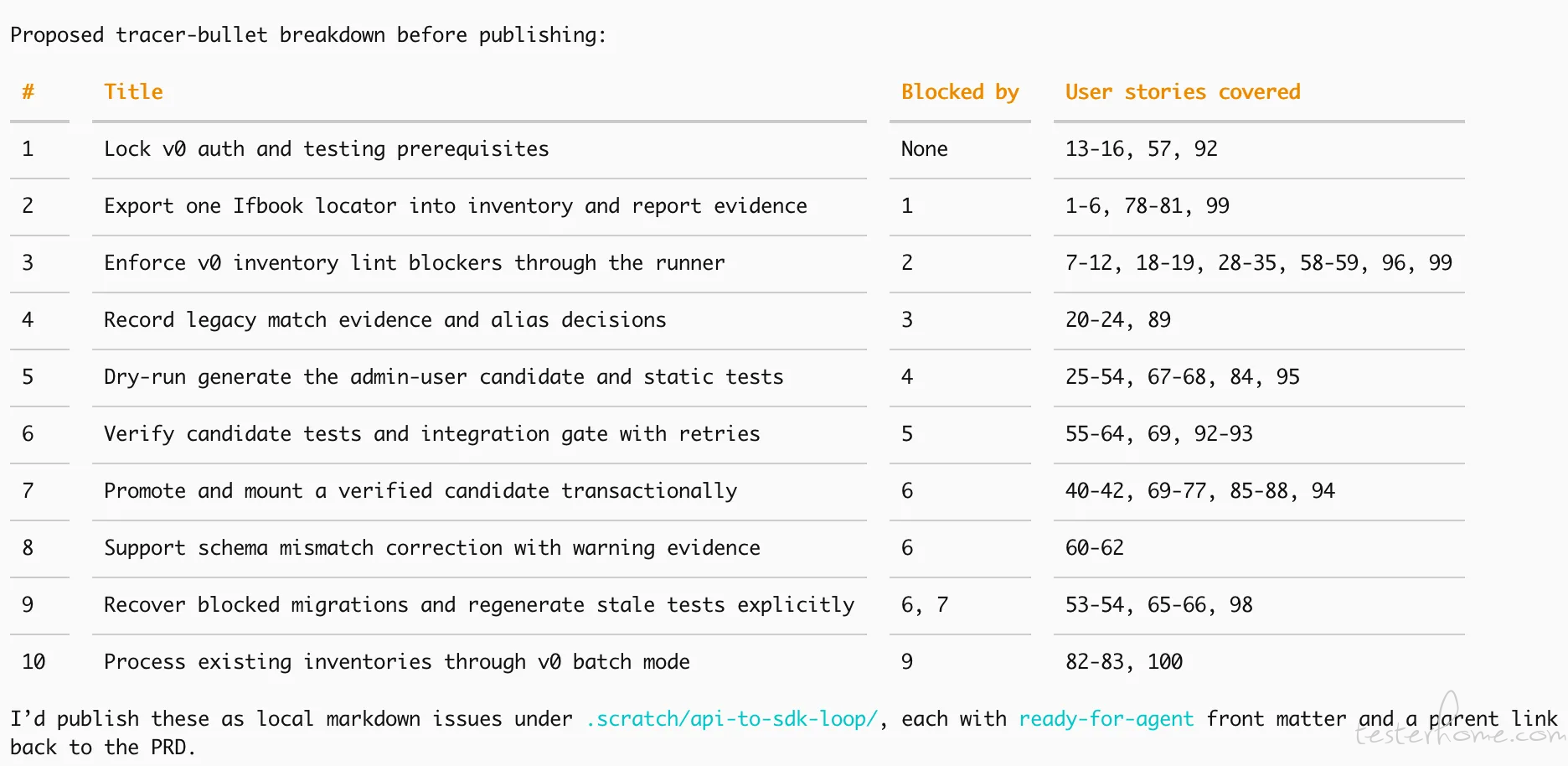Image resolution: width=1568 pixels, height=766 pixels.
Task: Click Record legacy match evidence row title
Action: tap(385, 320)
